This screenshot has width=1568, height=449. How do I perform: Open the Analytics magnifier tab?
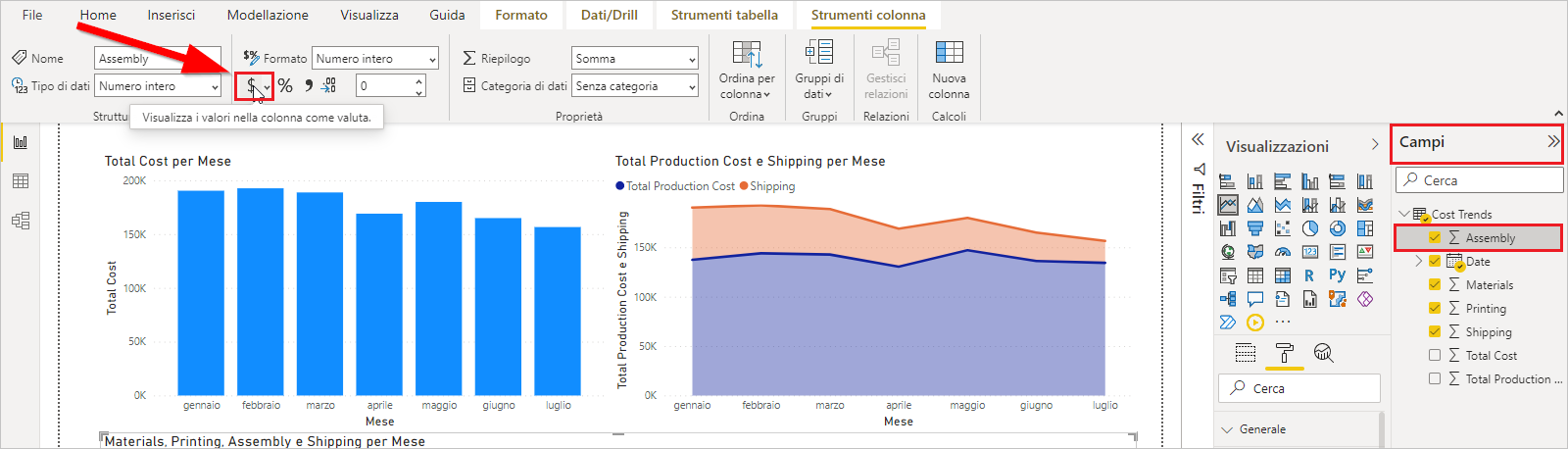point(1323,353)
